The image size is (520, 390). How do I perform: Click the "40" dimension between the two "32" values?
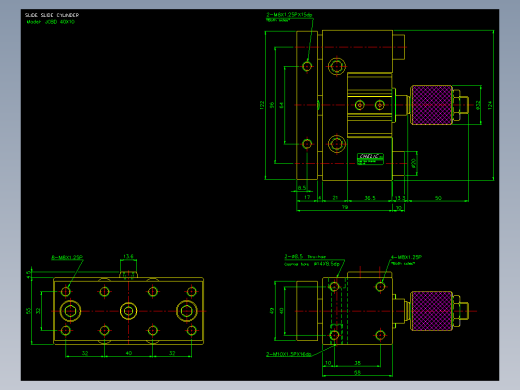point(129,353)
